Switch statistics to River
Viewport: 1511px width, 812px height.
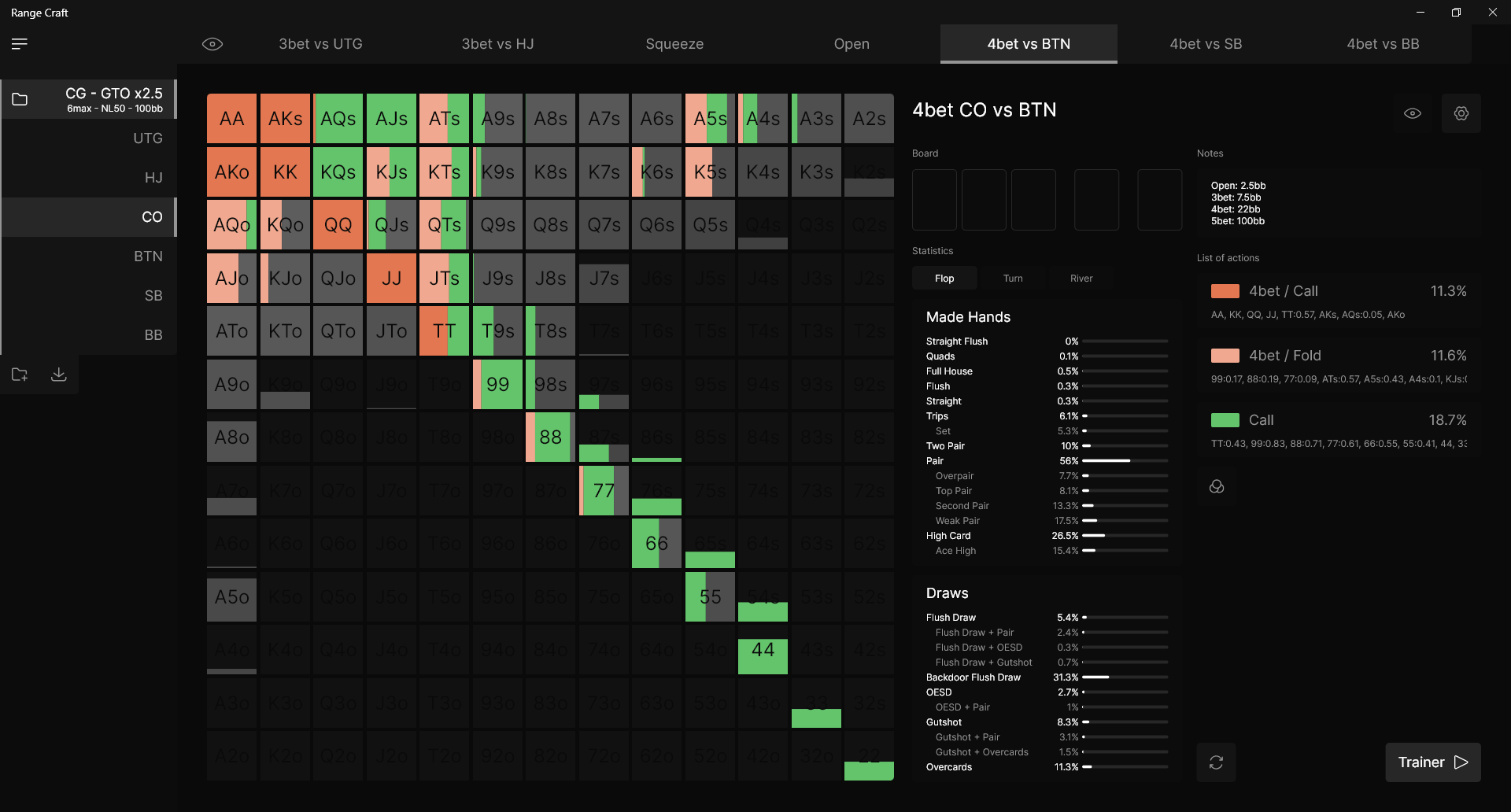tap(1081, 279)
